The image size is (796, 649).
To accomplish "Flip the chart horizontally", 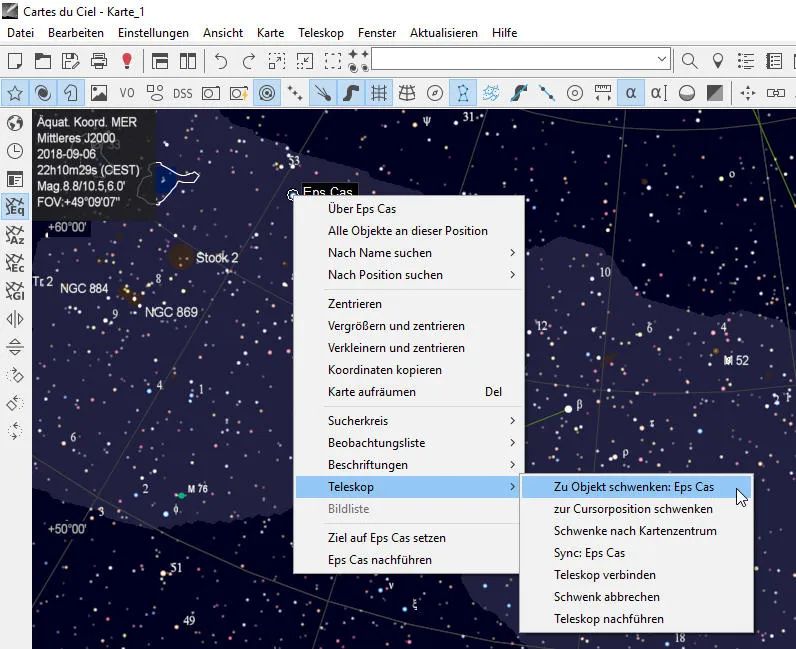I will coord(15,320).
